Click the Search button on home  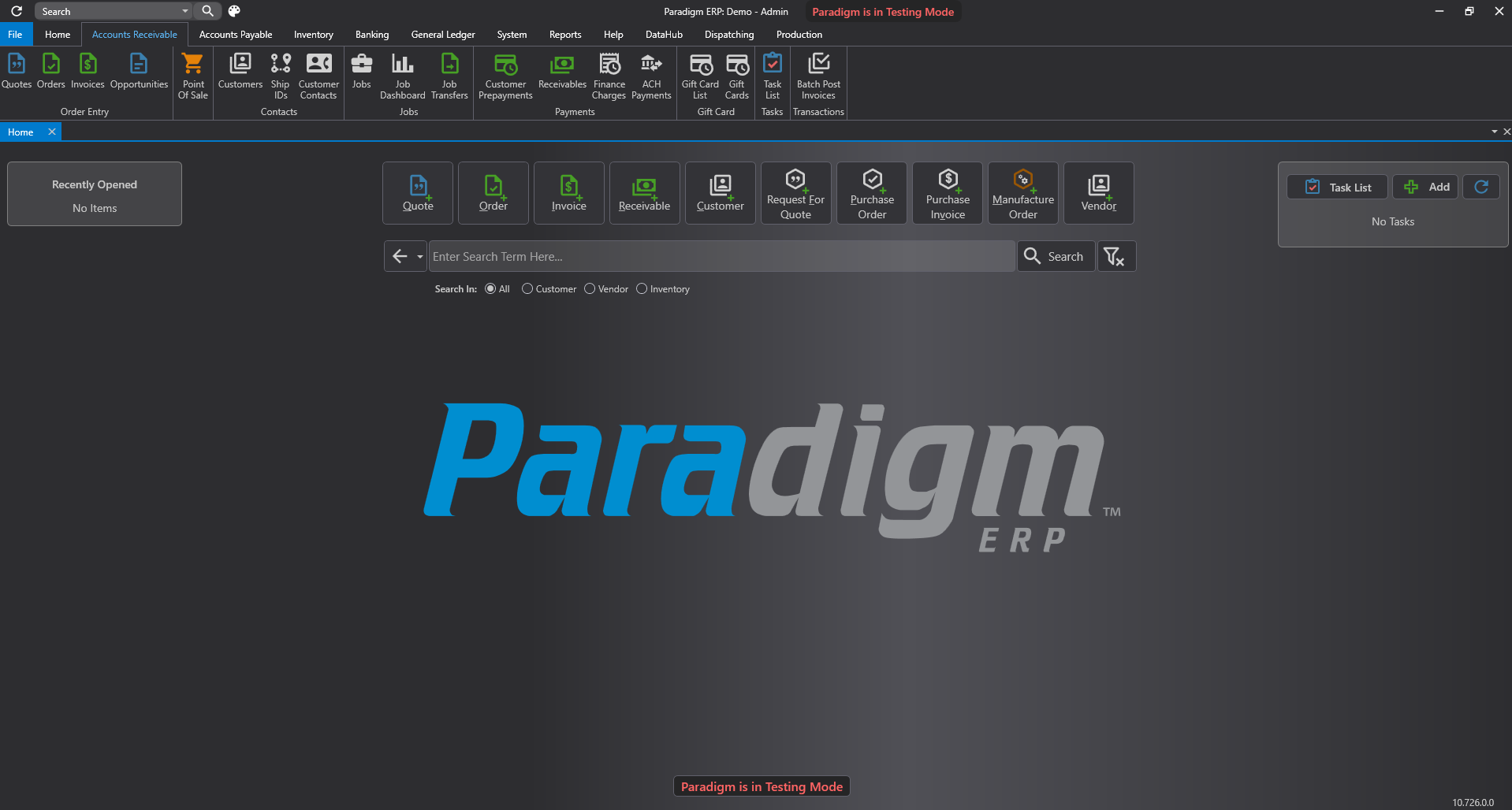[1056, 256]
